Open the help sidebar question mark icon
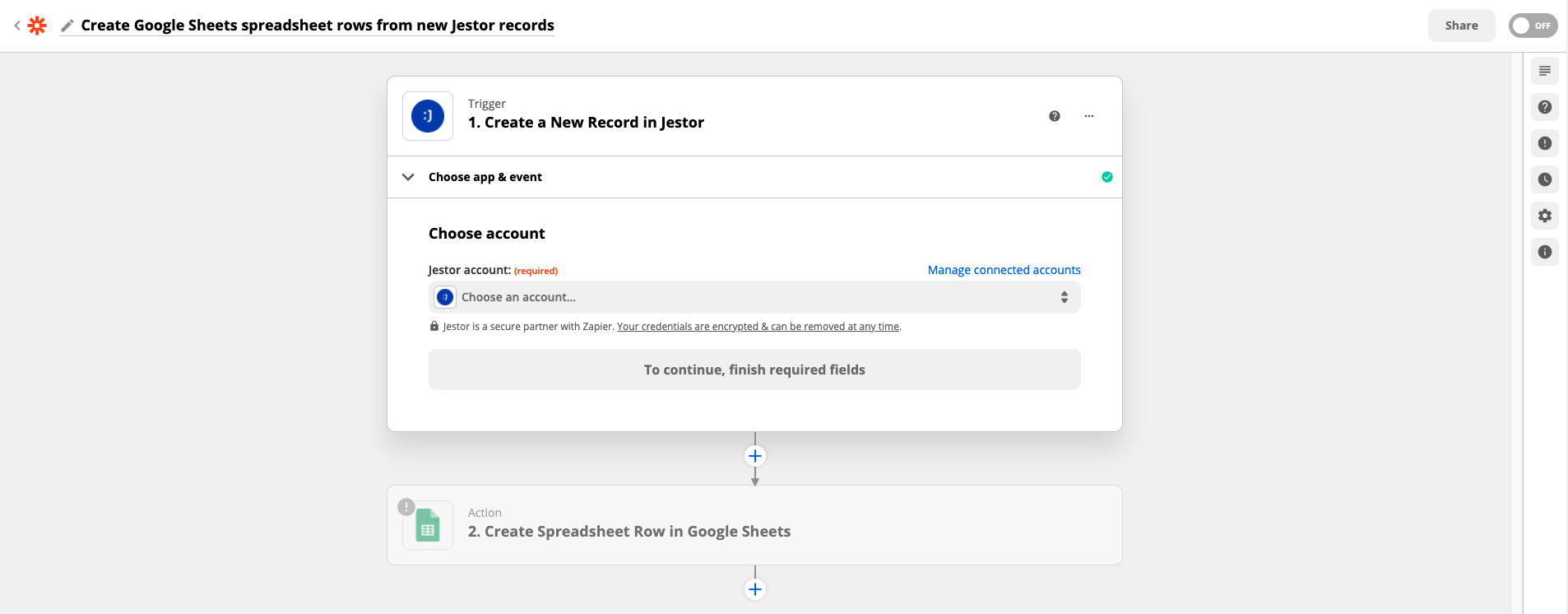1568x614 pixels. (x=1545, y=107)
